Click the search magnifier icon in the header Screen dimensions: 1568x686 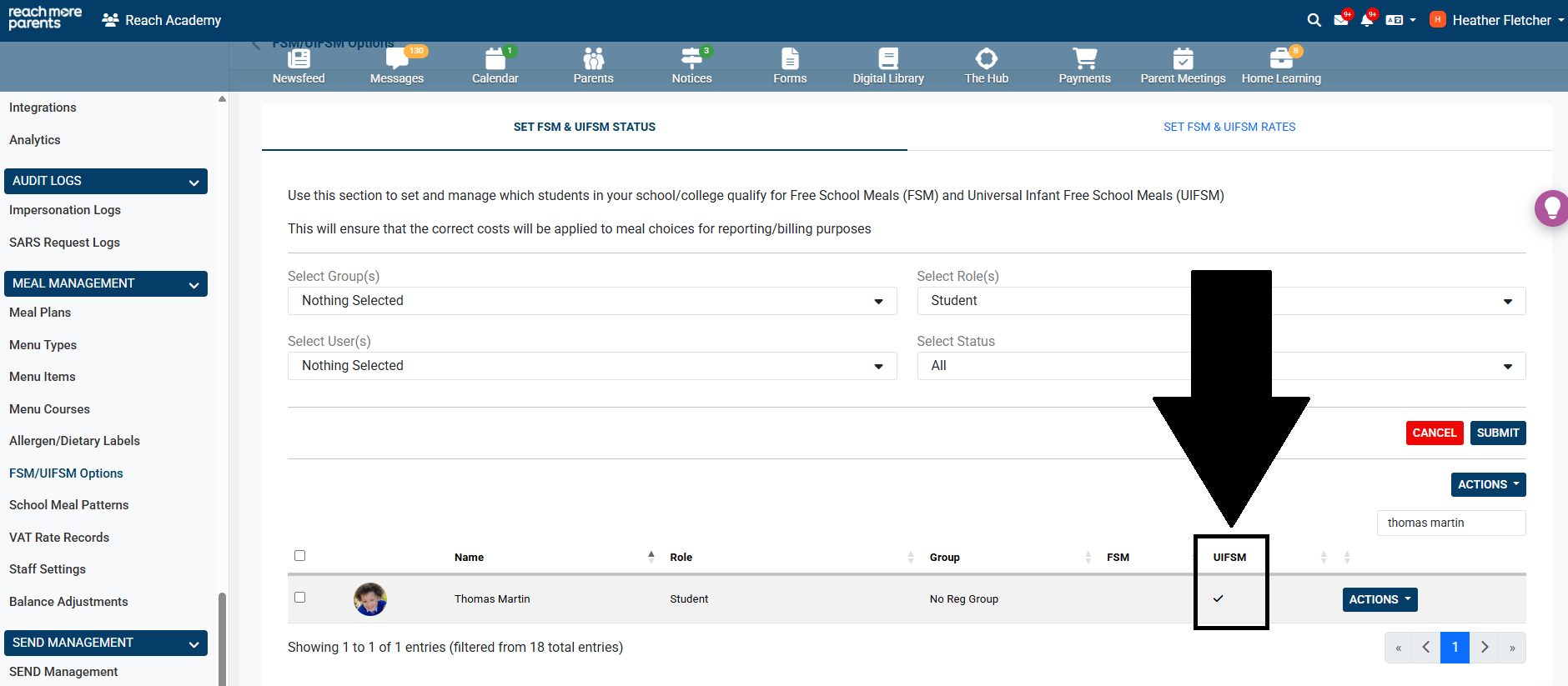tap(1314, 20)
